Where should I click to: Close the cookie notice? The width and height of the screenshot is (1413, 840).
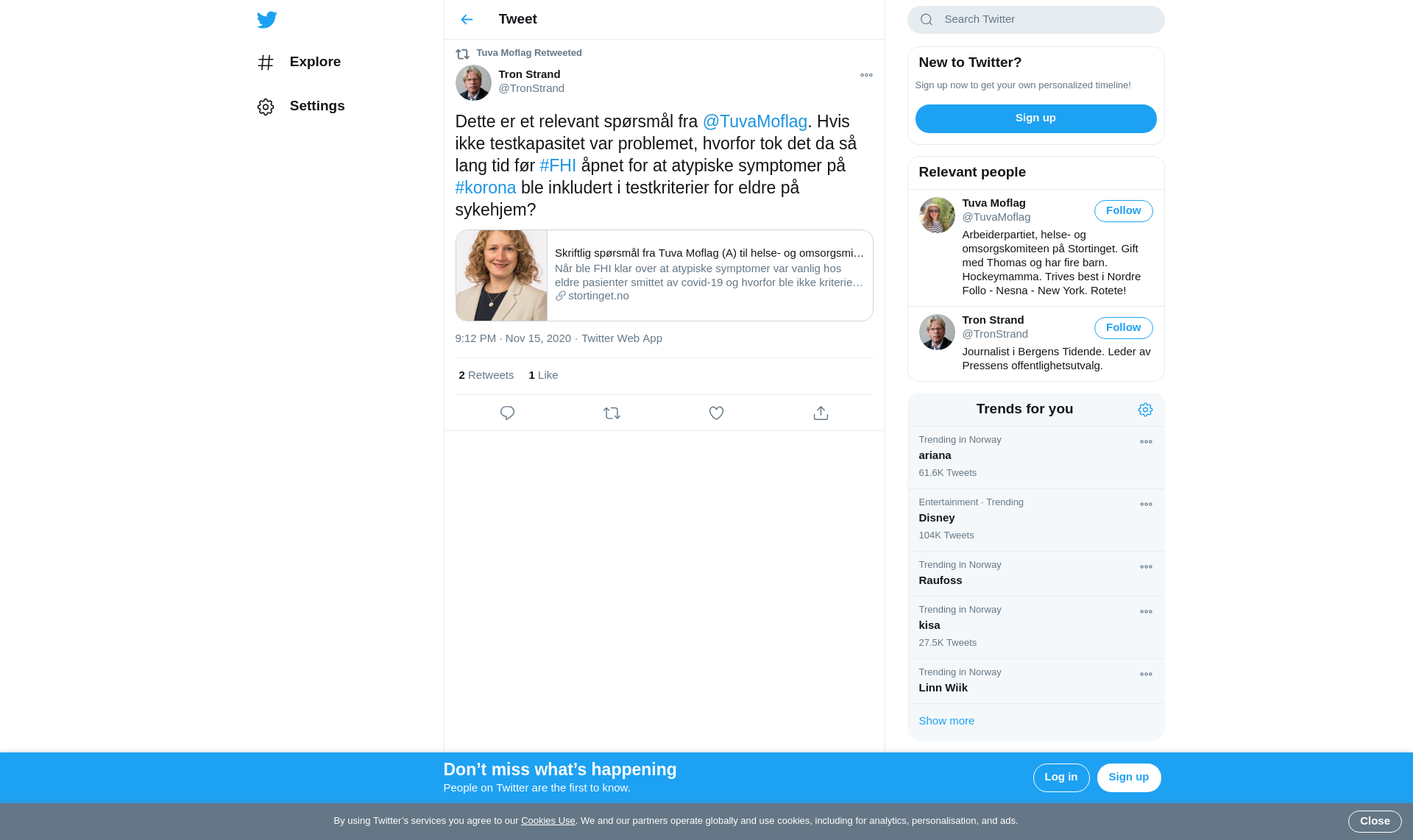pos(1374,822)
